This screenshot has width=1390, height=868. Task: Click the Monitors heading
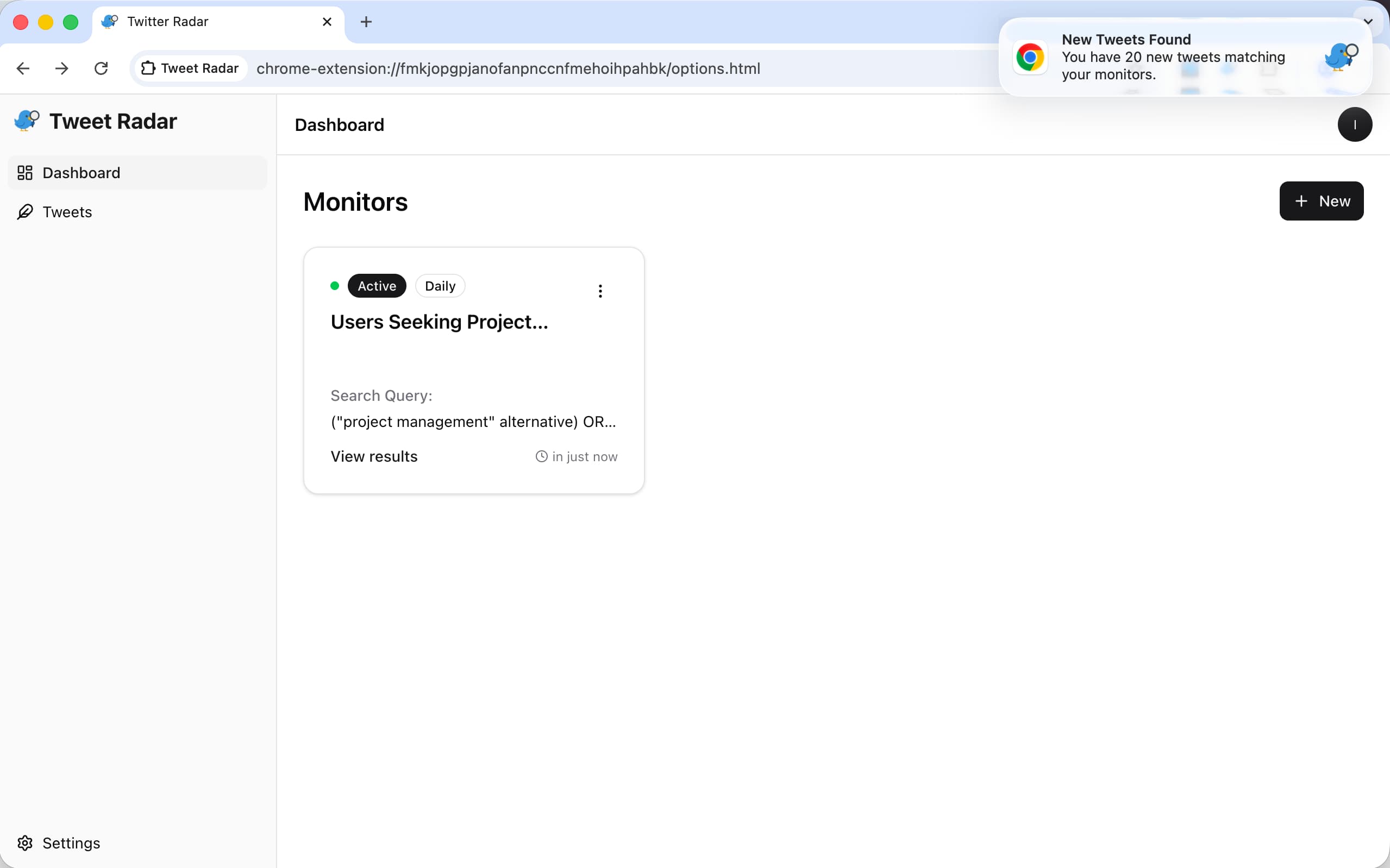(x=355, y=202)
